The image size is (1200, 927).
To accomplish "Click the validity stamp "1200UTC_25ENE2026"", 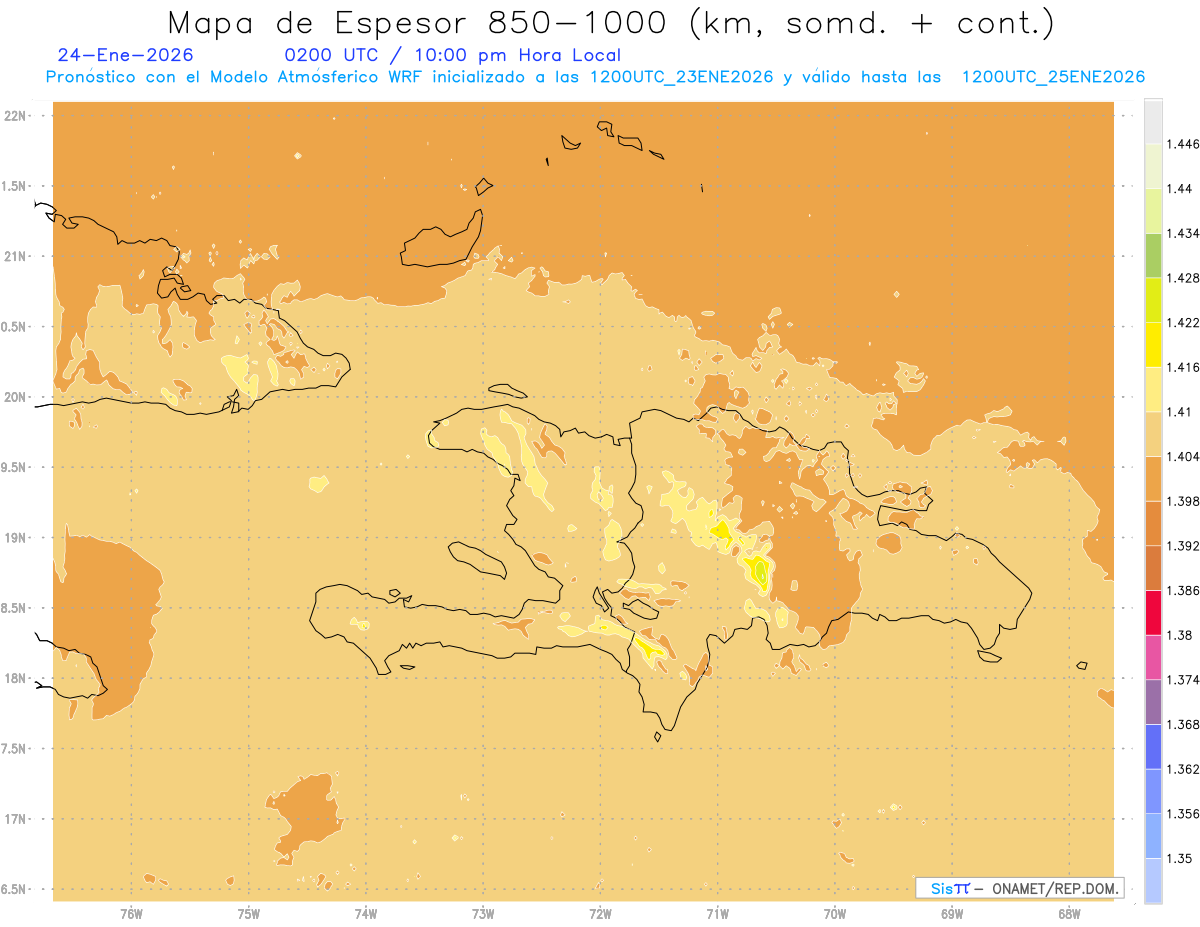I will coord(1053,78).
